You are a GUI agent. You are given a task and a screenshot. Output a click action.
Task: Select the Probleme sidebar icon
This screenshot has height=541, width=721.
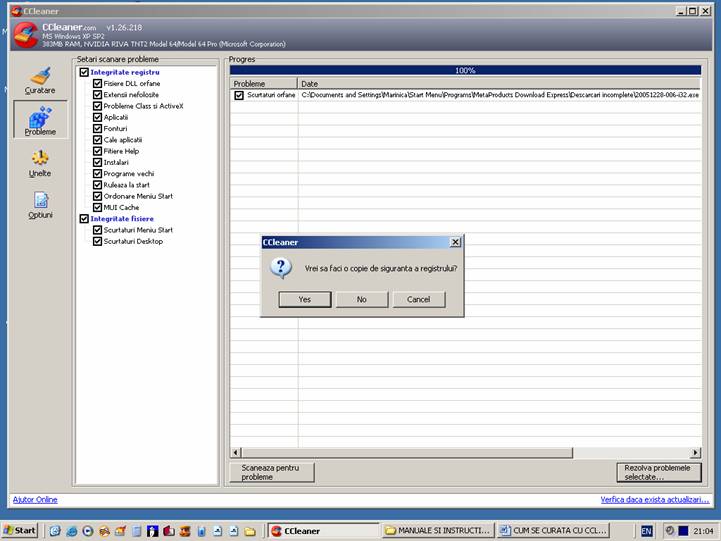click(x=40, y=121)
